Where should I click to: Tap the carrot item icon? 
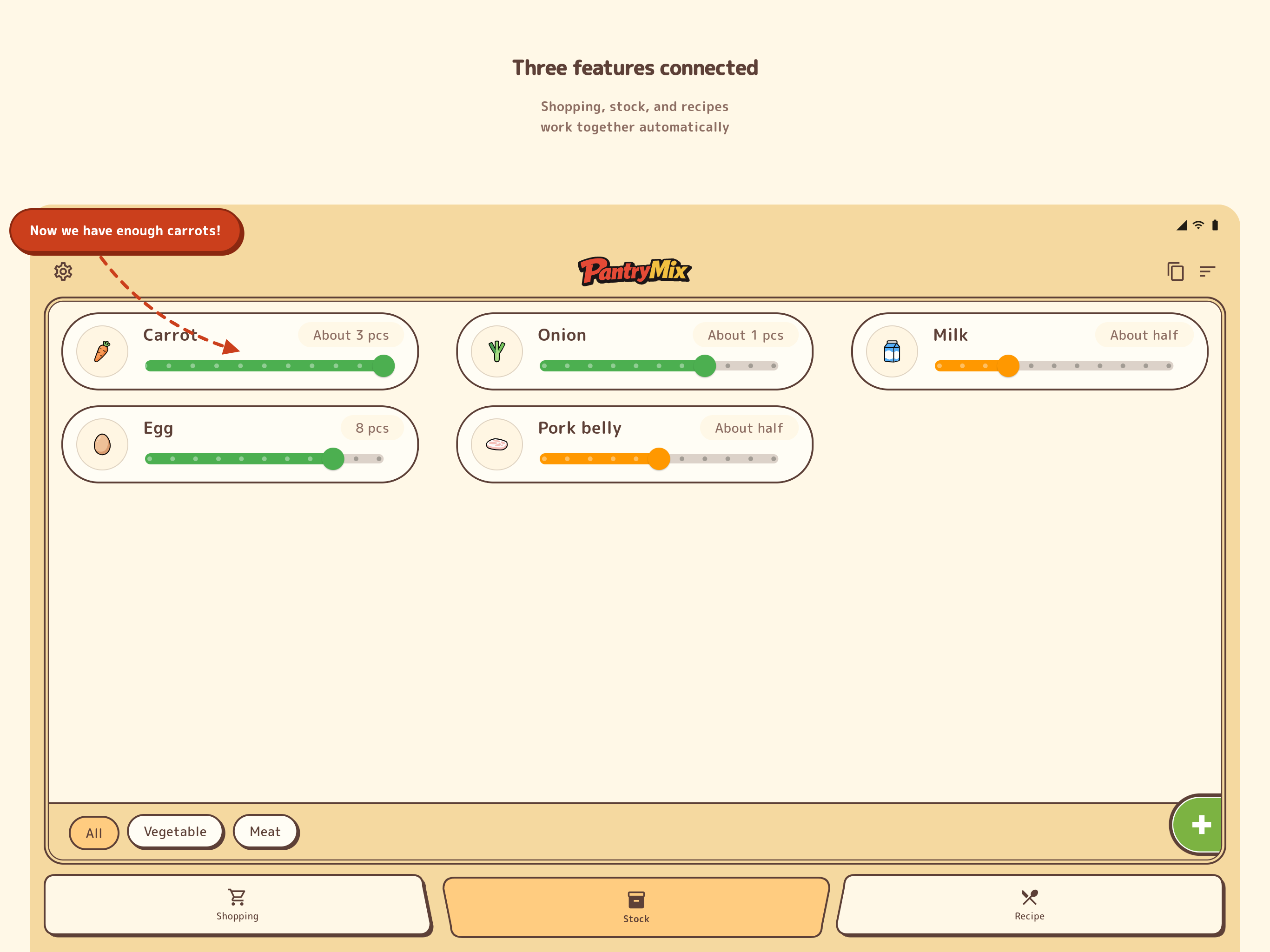point(102,351)
